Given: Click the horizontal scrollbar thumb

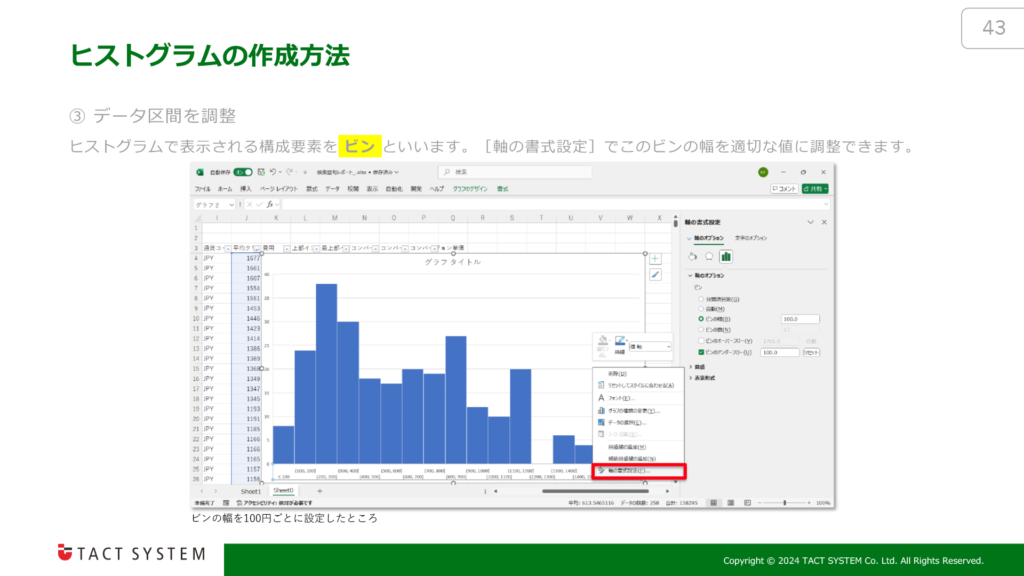Looking at the screenshot, I should pyautogui.click(x=595, y=491).
